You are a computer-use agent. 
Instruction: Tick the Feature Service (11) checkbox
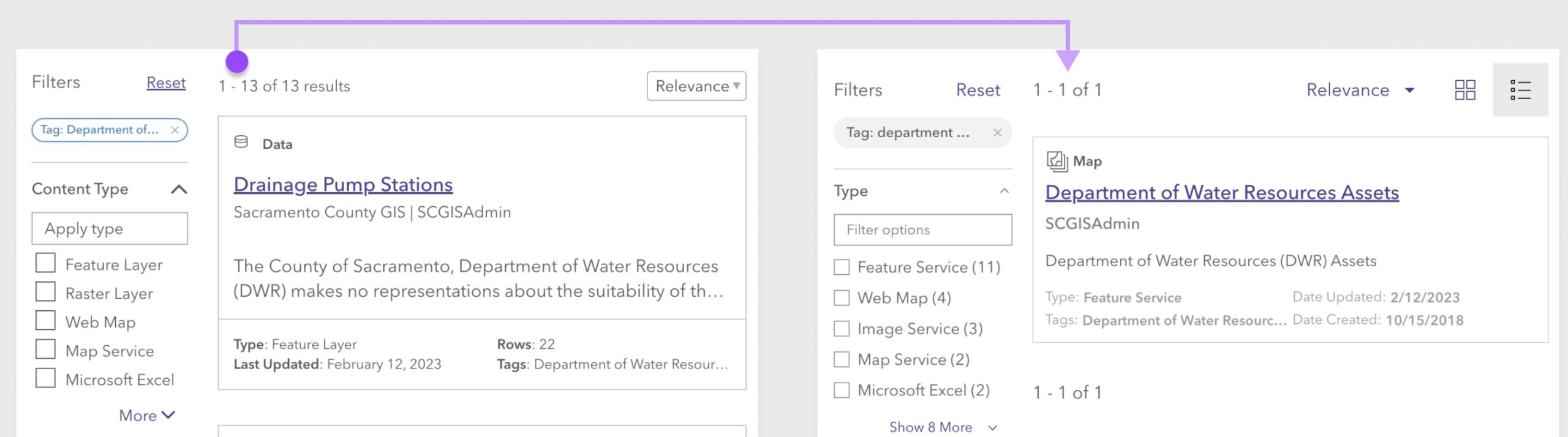click(842, 267)
